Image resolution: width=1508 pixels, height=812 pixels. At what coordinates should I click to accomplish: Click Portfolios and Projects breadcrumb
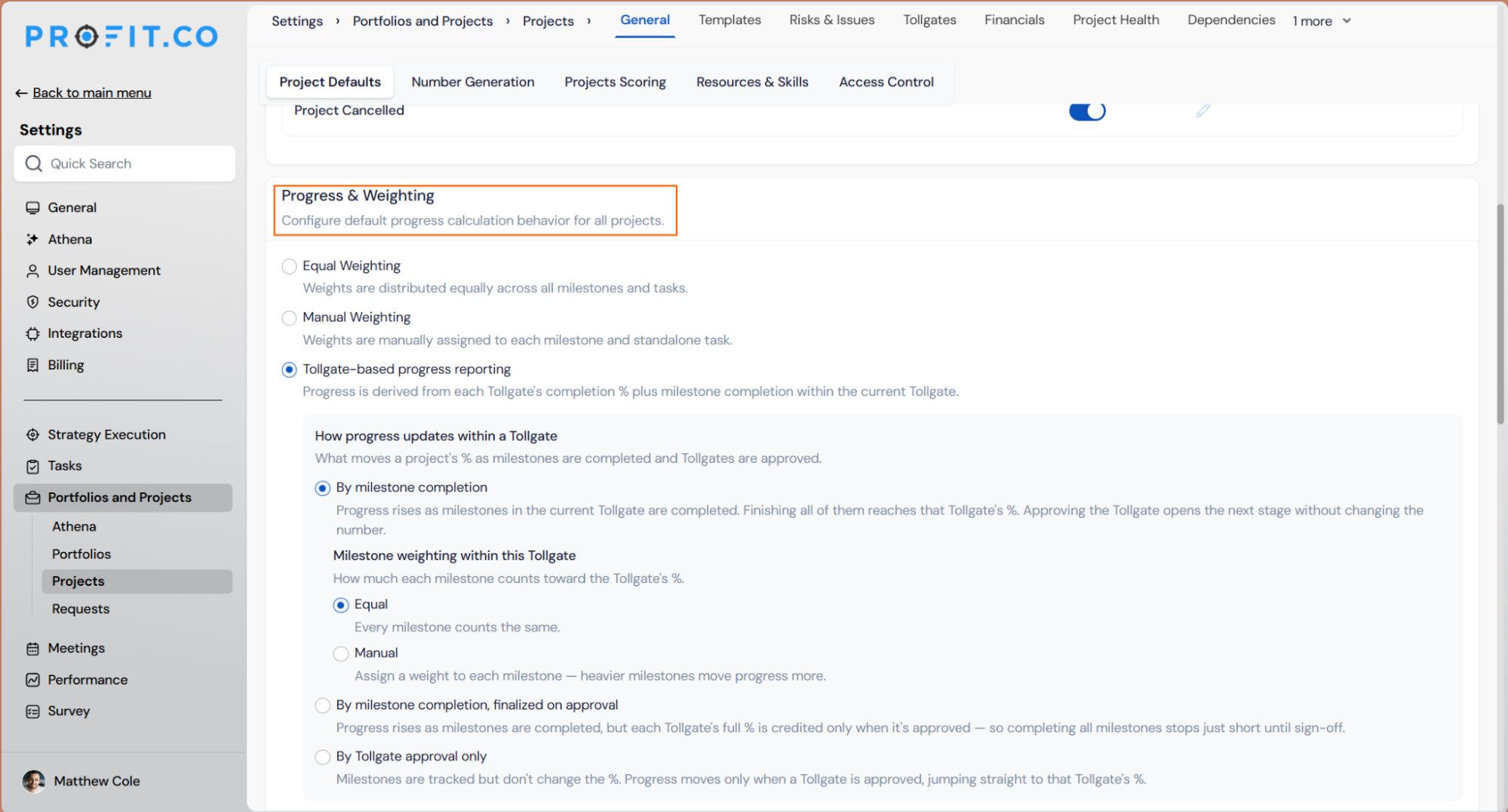tap(422, 21)
